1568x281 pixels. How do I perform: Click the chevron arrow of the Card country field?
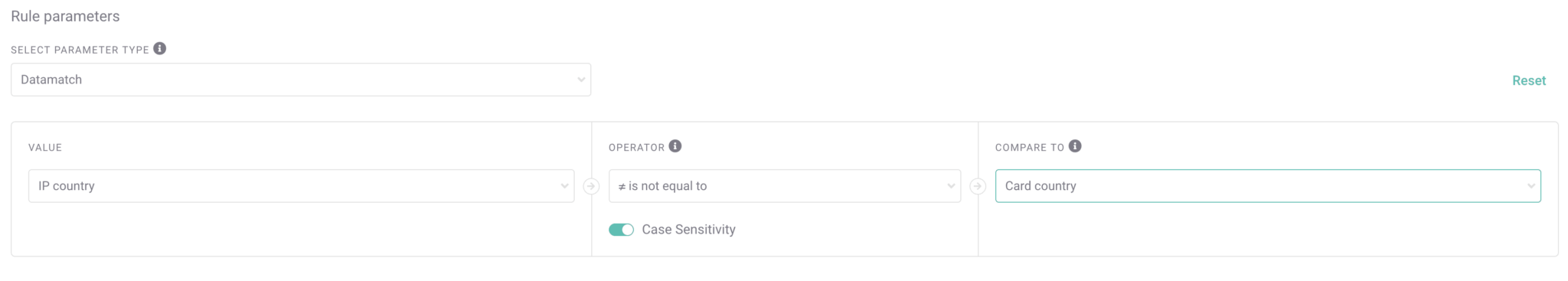[1531, 186]
